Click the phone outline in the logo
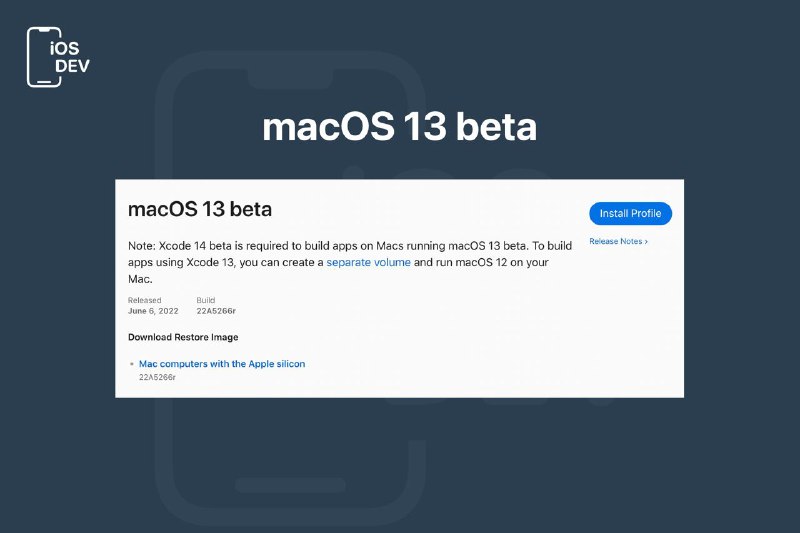The image size is (800, 533). tap(44, 57)
